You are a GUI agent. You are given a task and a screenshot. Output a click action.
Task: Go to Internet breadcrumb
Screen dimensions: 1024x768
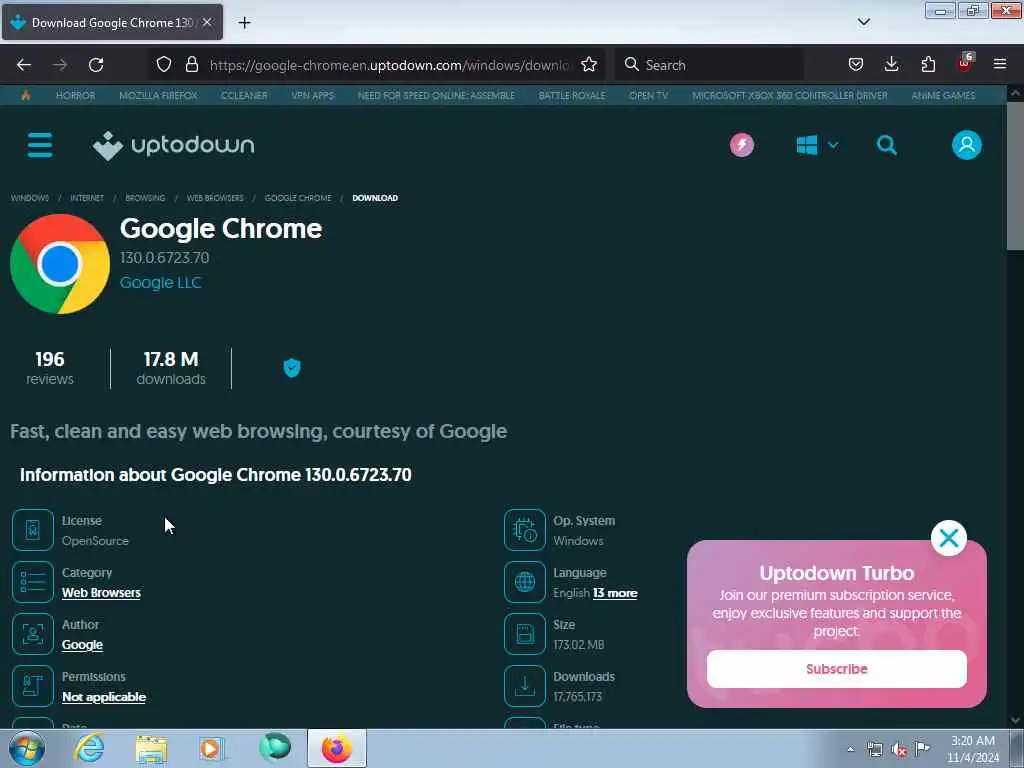click(87, 198)
